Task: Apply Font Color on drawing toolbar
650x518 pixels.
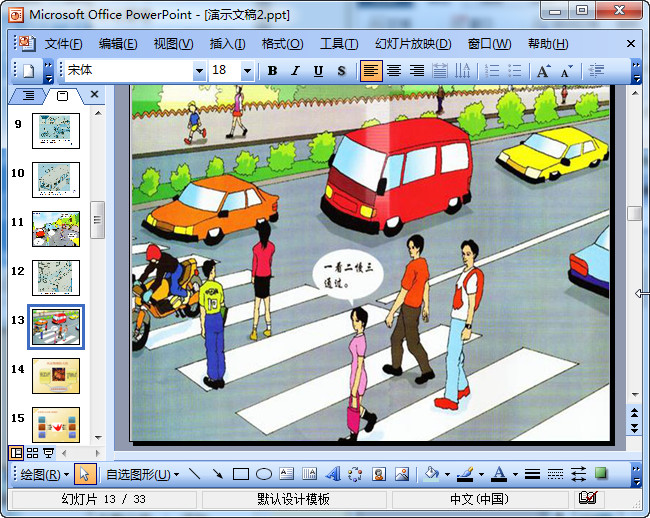Action: [500, 474]
